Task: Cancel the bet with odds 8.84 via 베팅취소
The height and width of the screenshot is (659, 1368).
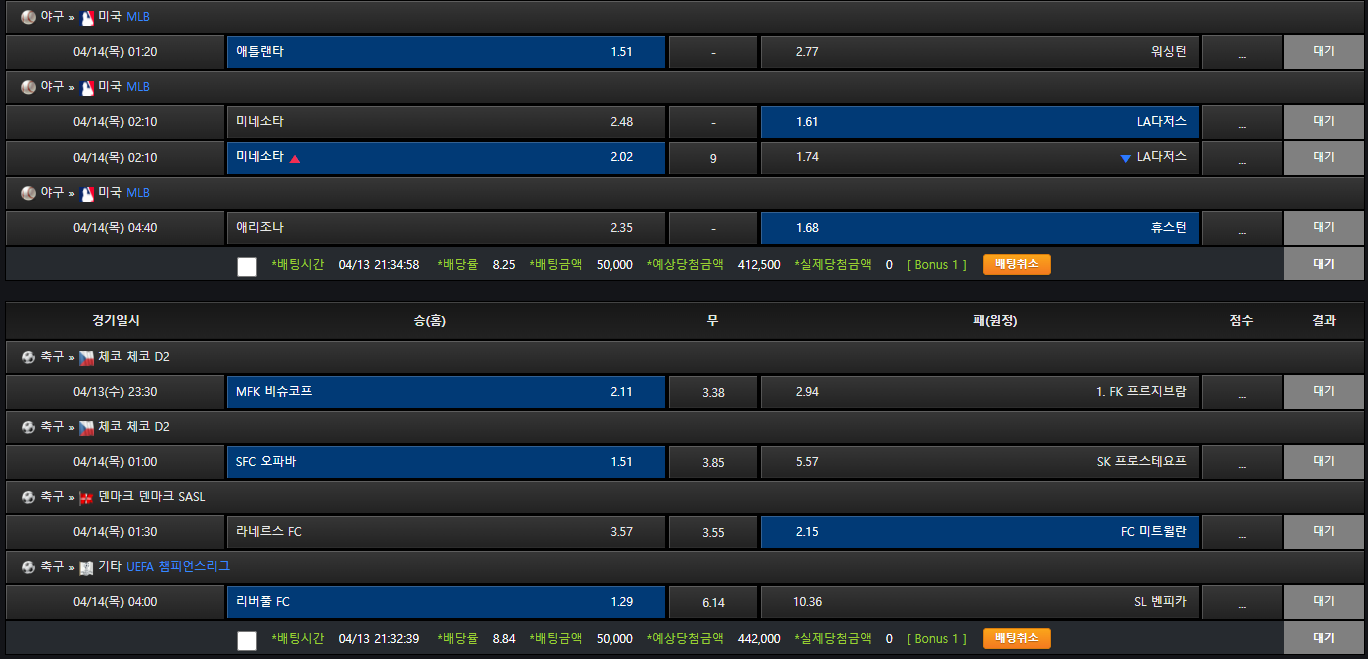Action: click(x=1017, y=638)
